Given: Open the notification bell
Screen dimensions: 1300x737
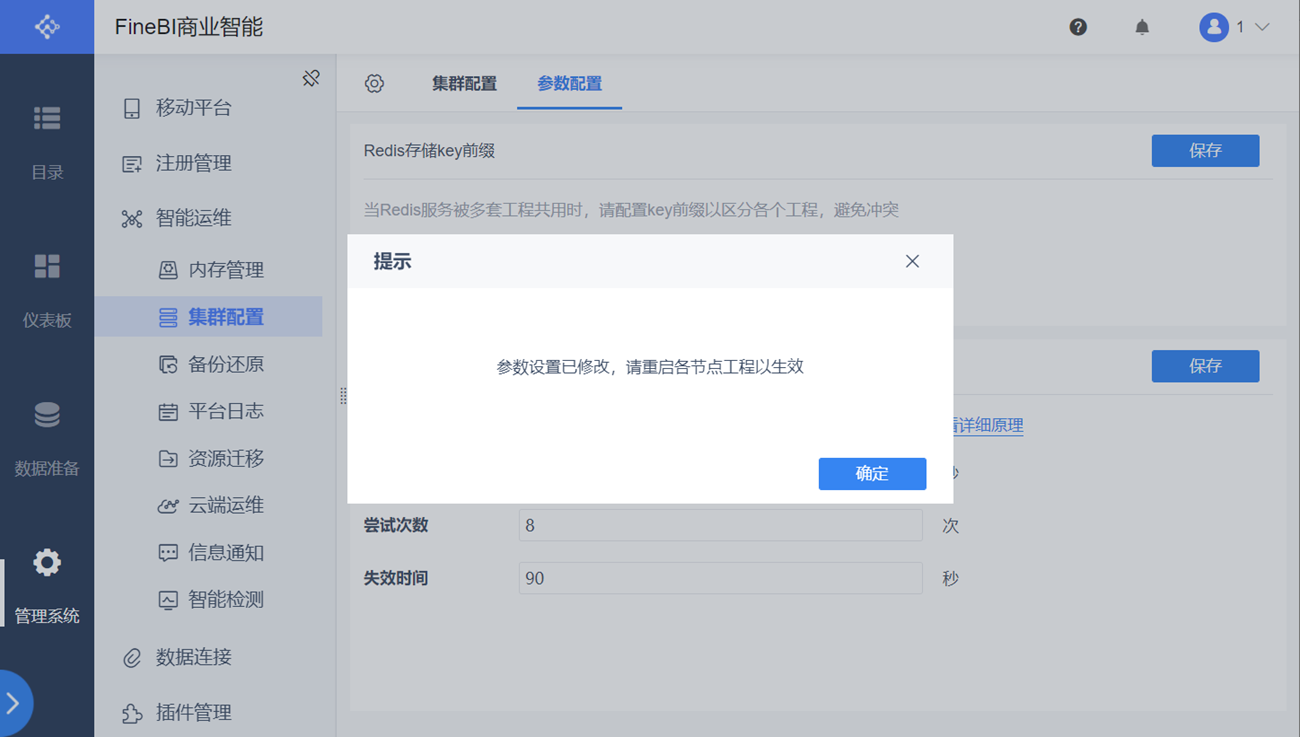Looking at the screenshot, I should (x=1142, y=27).
